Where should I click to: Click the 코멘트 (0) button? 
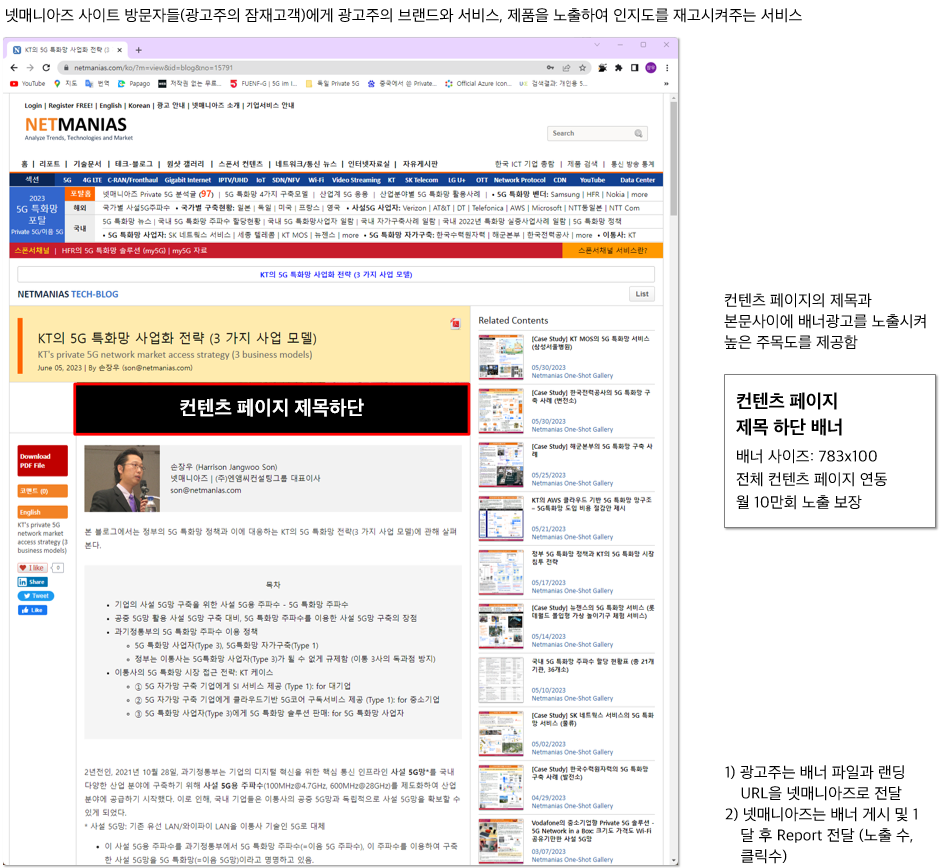tap(43, 491)
